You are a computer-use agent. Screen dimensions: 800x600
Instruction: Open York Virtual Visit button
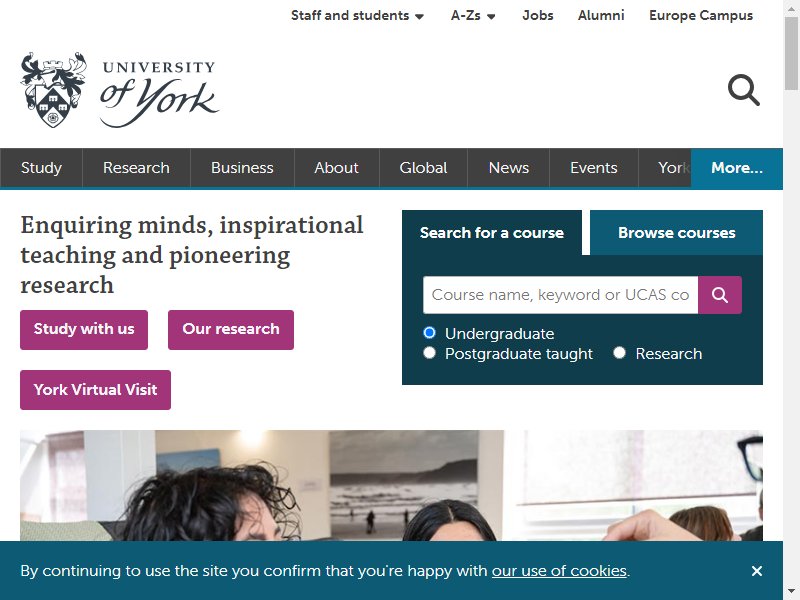pyautogui.click(x=95, y=390)
